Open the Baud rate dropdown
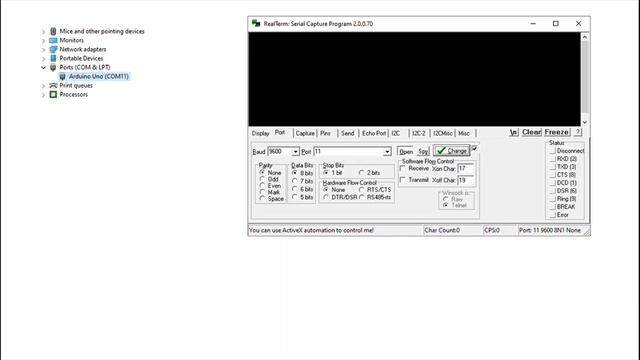The image size is (640, 360). [x=295, y=151]
